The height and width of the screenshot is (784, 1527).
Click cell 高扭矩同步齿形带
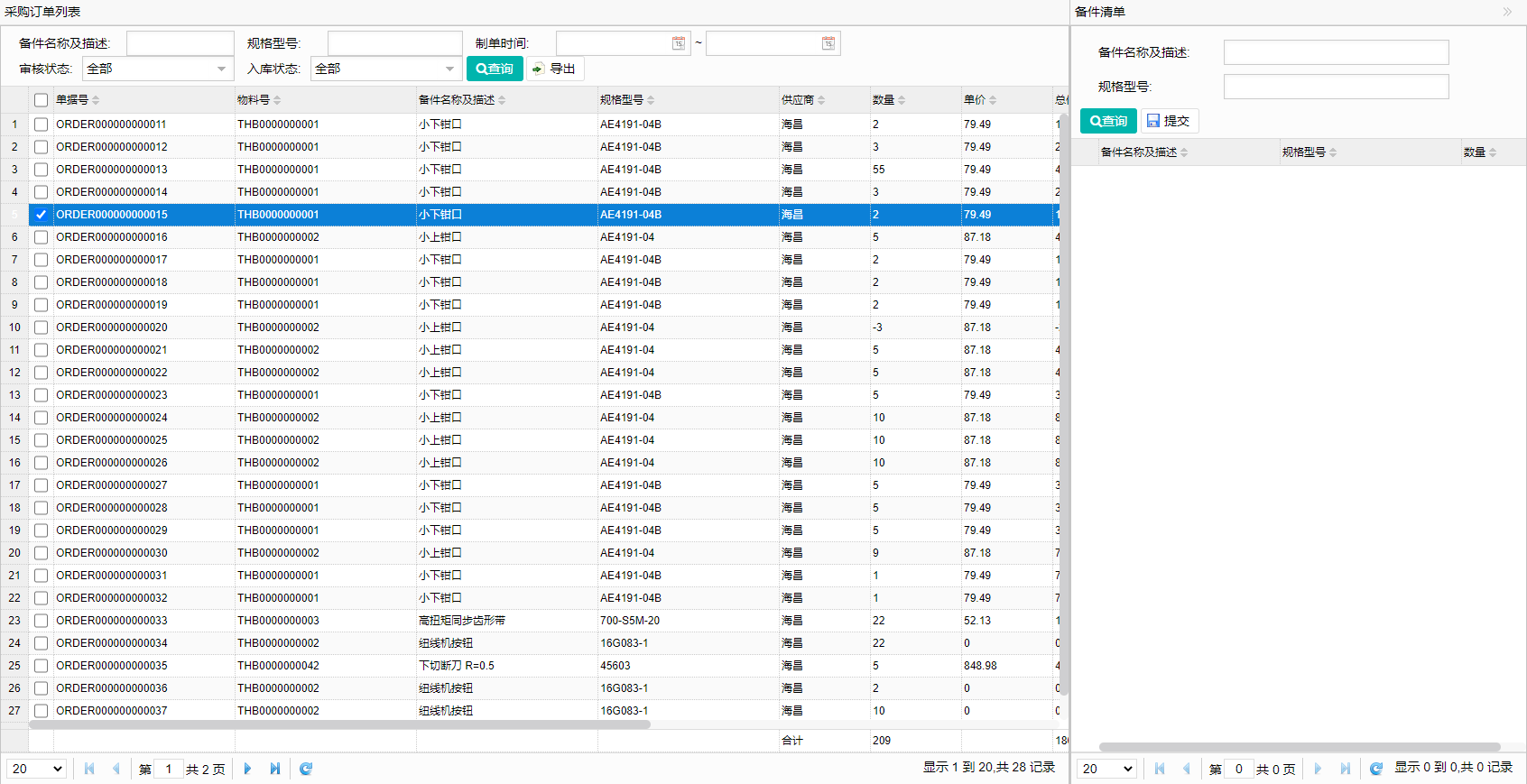(x=462, y=621)
